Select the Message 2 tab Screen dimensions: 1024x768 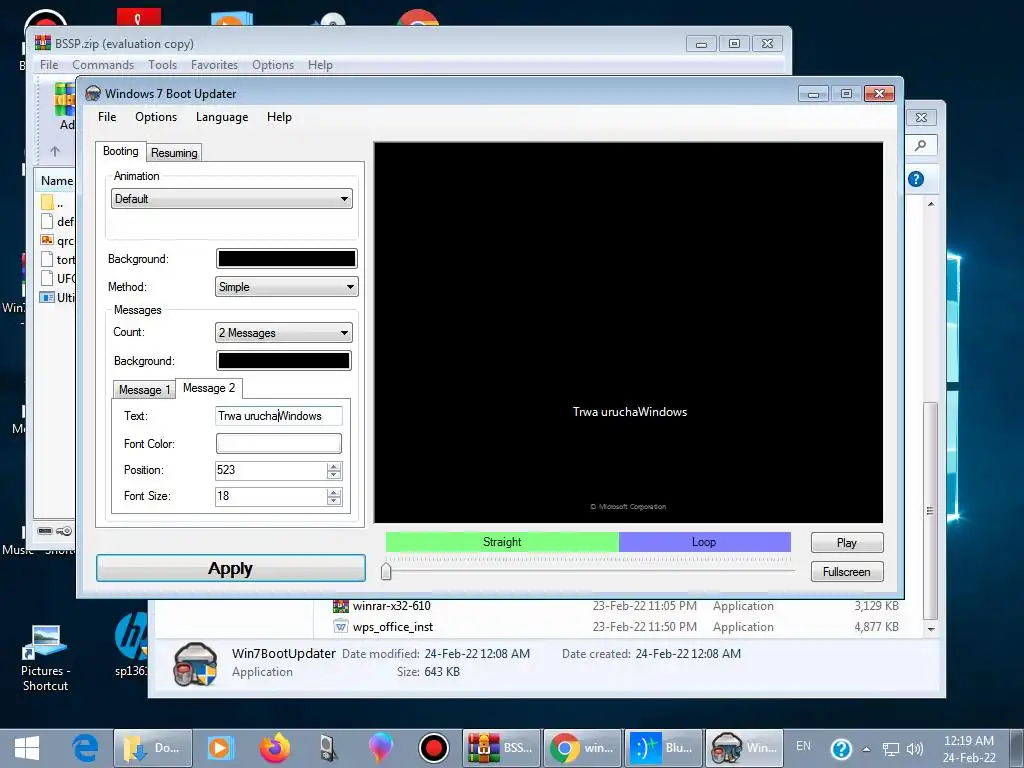pos(209,388)
